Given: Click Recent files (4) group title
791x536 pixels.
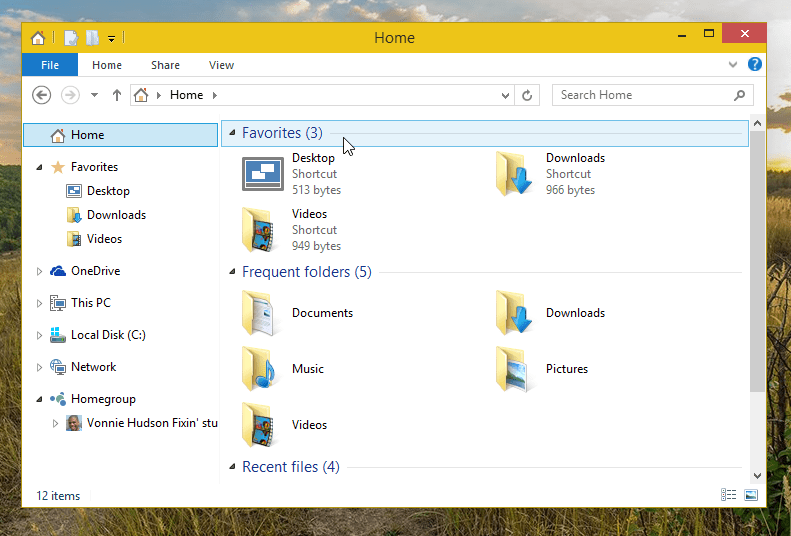Looking at the screenshot, I should (x=291, y=467).
